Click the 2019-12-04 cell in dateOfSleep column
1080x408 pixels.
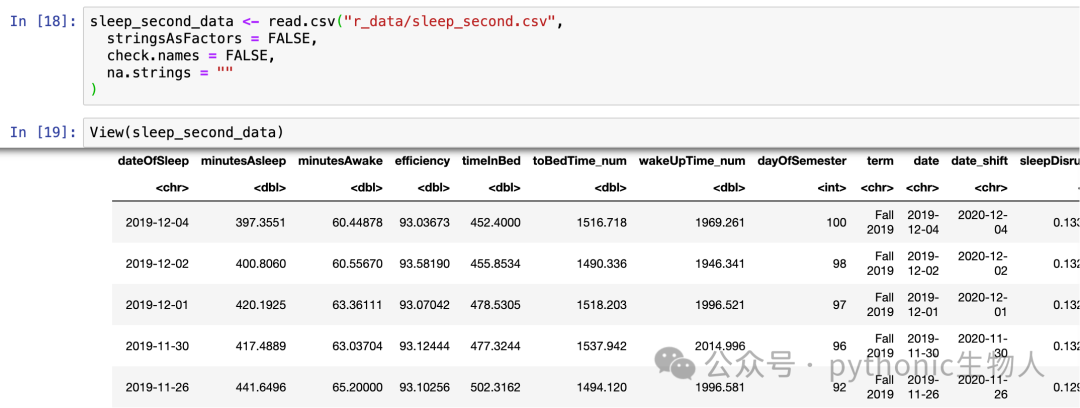pos(157,222)
